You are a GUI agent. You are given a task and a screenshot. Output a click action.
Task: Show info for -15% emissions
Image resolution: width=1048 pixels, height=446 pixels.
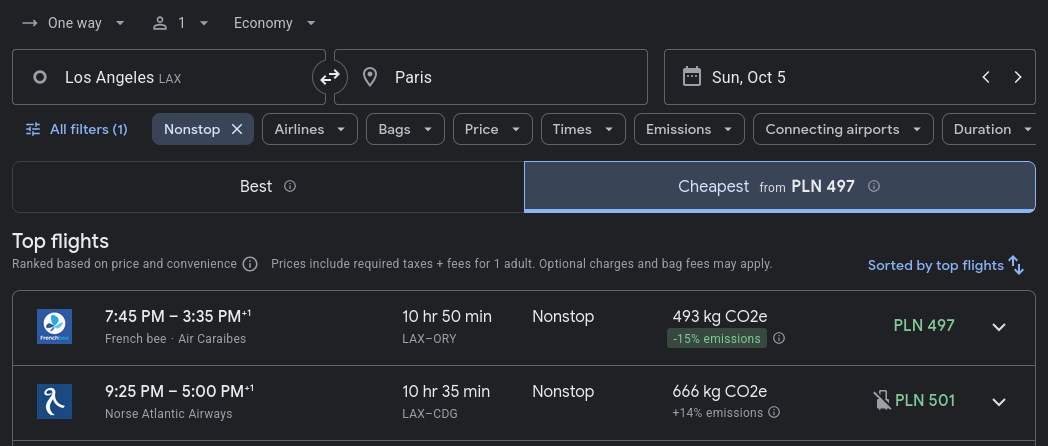(x=779, y=338)
